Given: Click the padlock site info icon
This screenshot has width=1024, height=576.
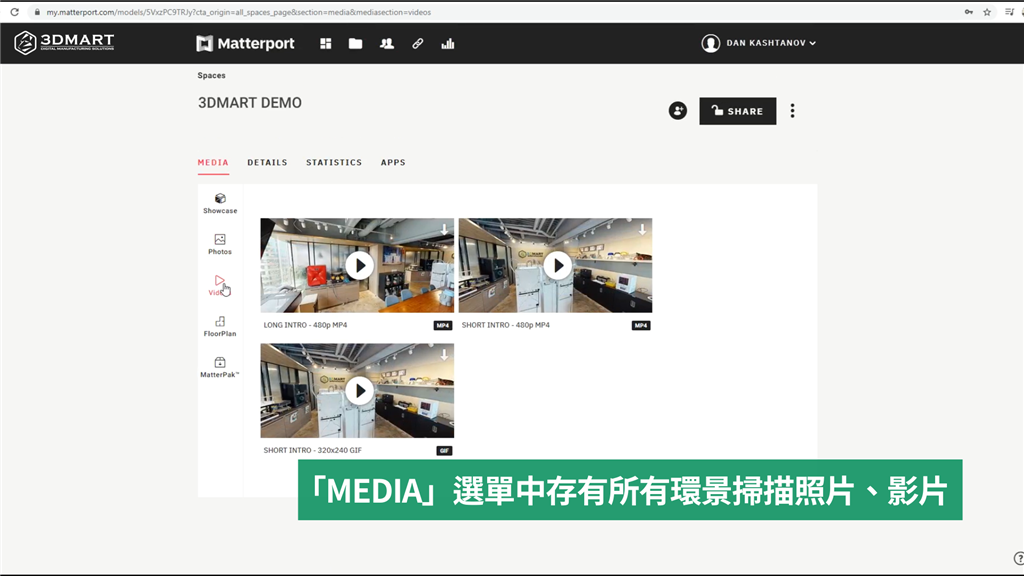Looking at the screenshot, I should 37,12.
